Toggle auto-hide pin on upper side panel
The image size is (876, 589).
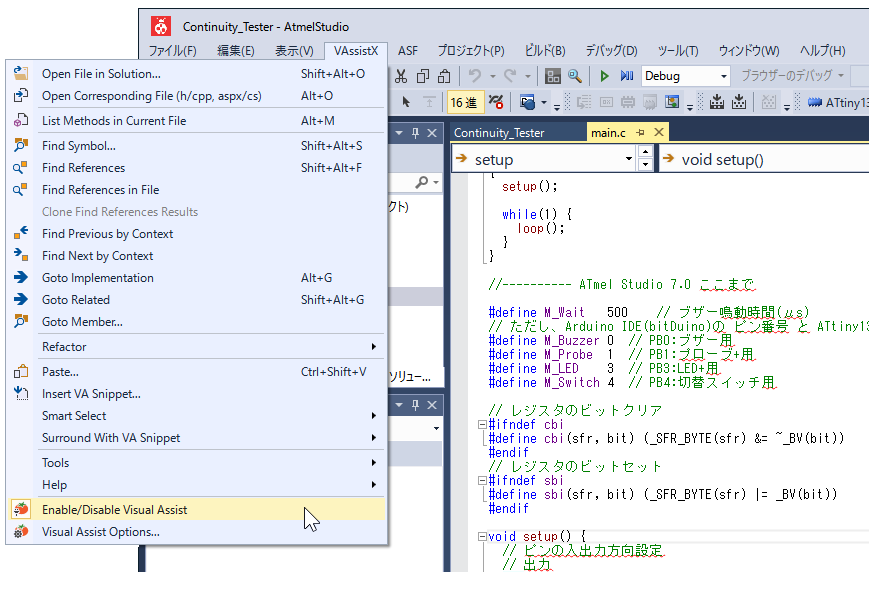click(x=415, y=133)
